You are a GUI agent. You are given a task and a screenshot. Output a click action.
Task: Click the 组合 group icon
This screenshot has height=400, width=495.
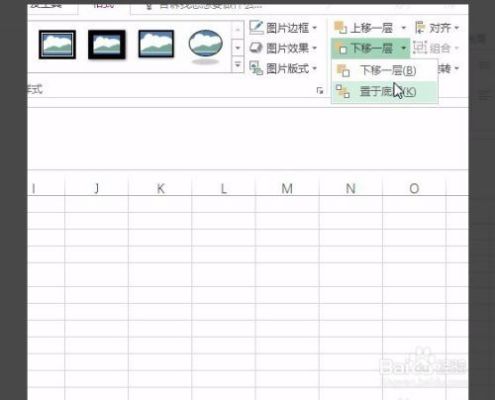click(420, 48)
